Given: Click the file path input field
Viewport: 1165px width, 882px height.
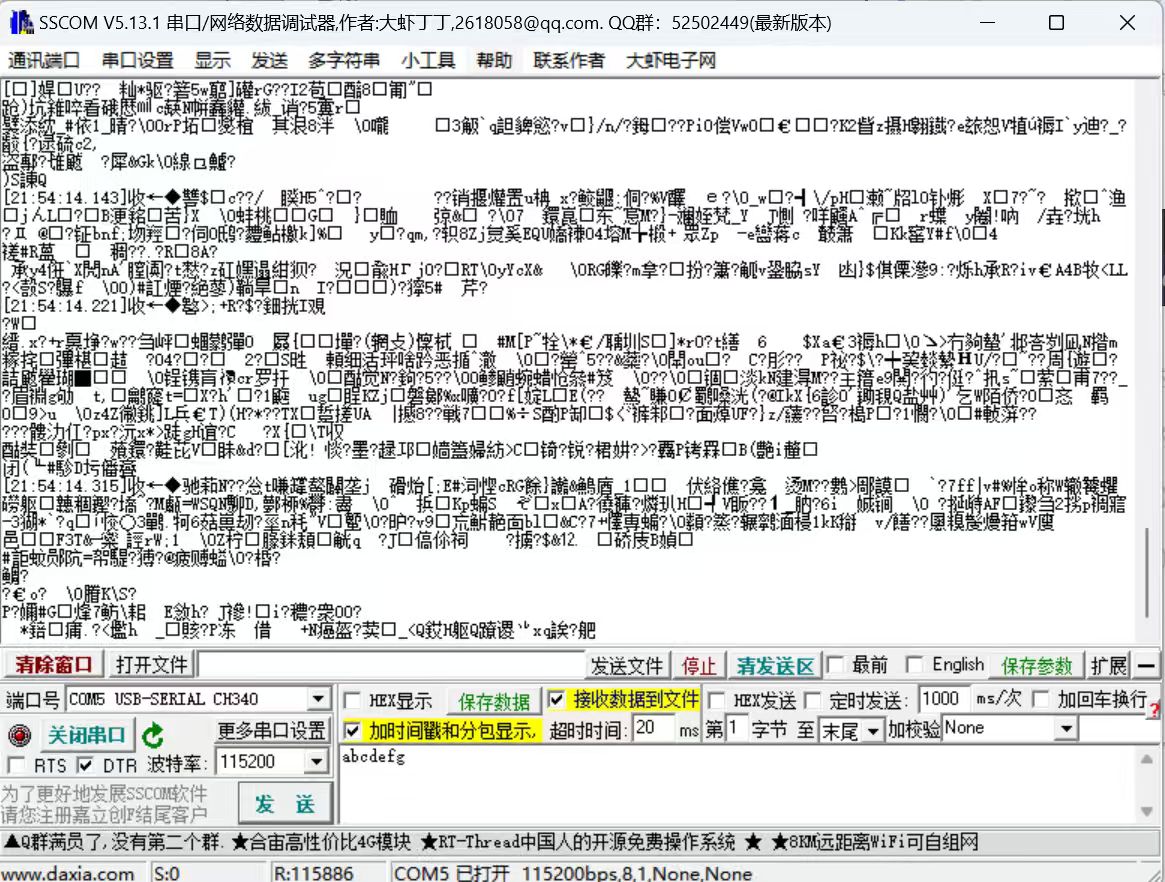Looking at the screenshot, I should click(391, 665).
